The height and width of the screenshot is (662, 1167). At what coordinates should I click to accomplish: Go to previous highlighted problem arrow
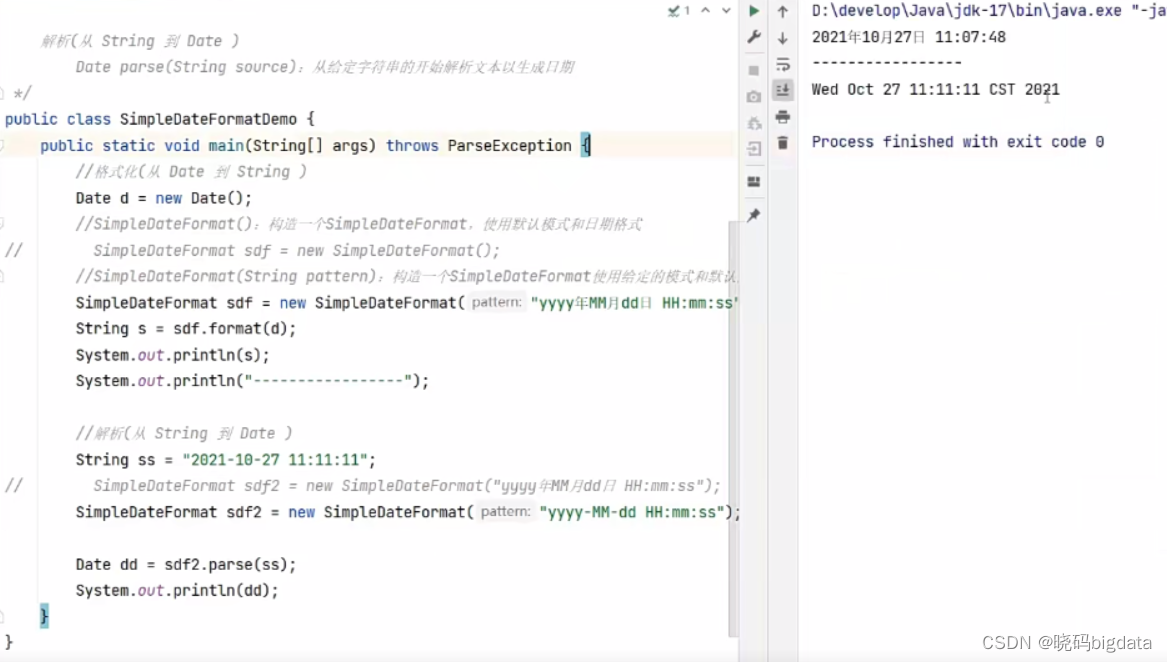pos(706,10)
